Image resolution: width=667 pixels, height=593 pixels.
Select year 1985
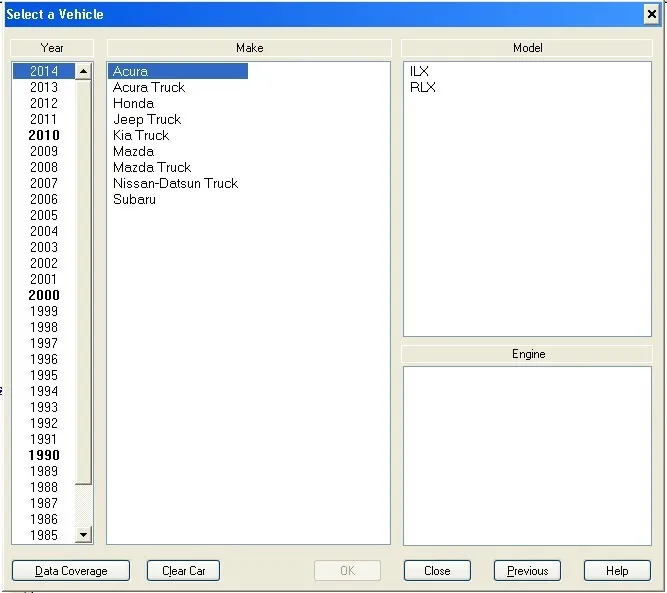[x=44, y=535]
